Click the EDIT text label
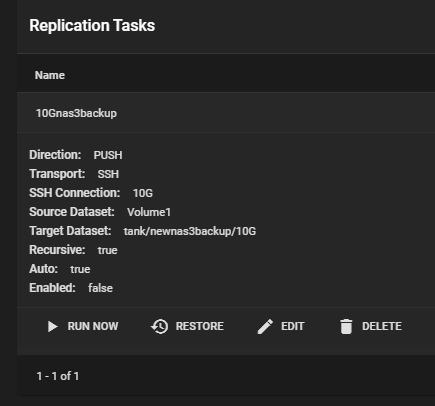The height and width of the screenshot is (406, 435). click(293, 326)
